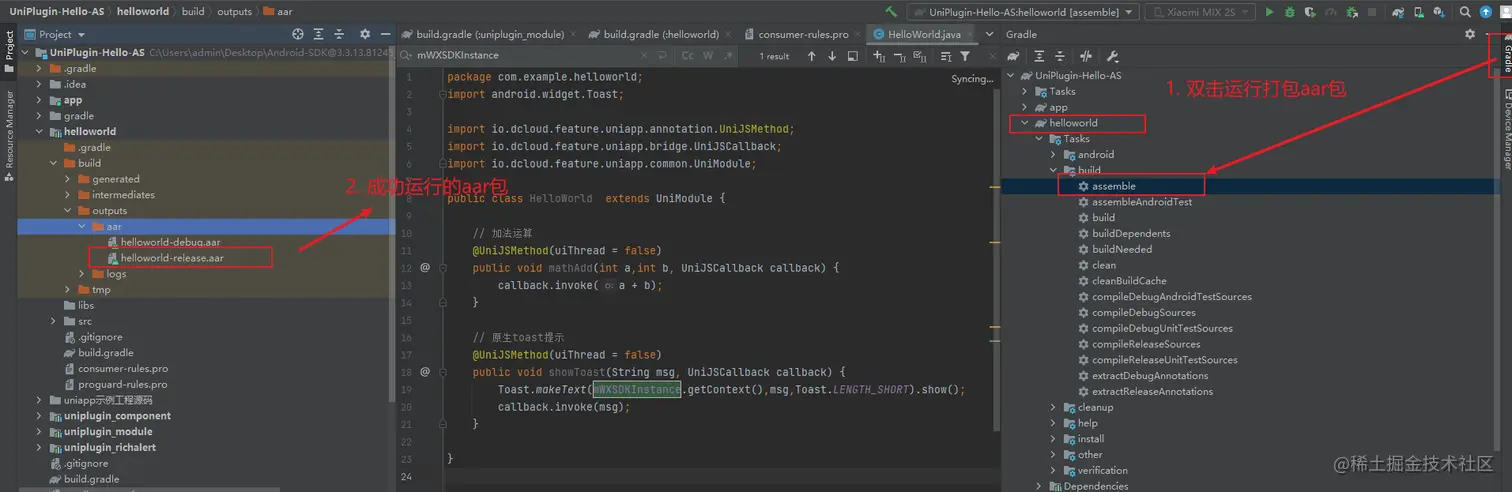This screenshot has height=492, width=1512.
Task: Jump to next search occurrence arrow
Action: (x=832, y=56)
